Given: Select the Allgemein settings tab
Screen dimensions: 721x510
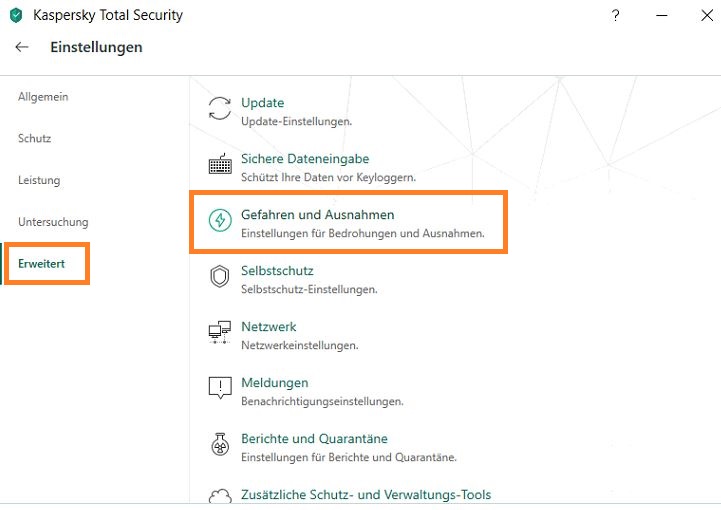Looking at the screenshot, I should pyautogui.click(x=43, y=97).
